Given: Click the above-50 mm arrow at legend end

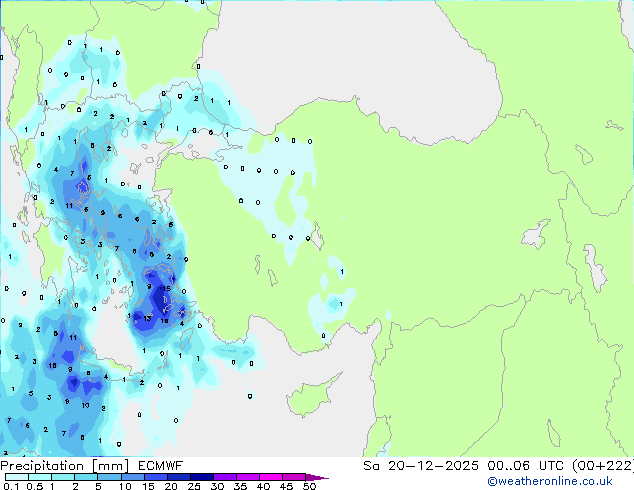Looking at the screenshot, I should [317, 477].
